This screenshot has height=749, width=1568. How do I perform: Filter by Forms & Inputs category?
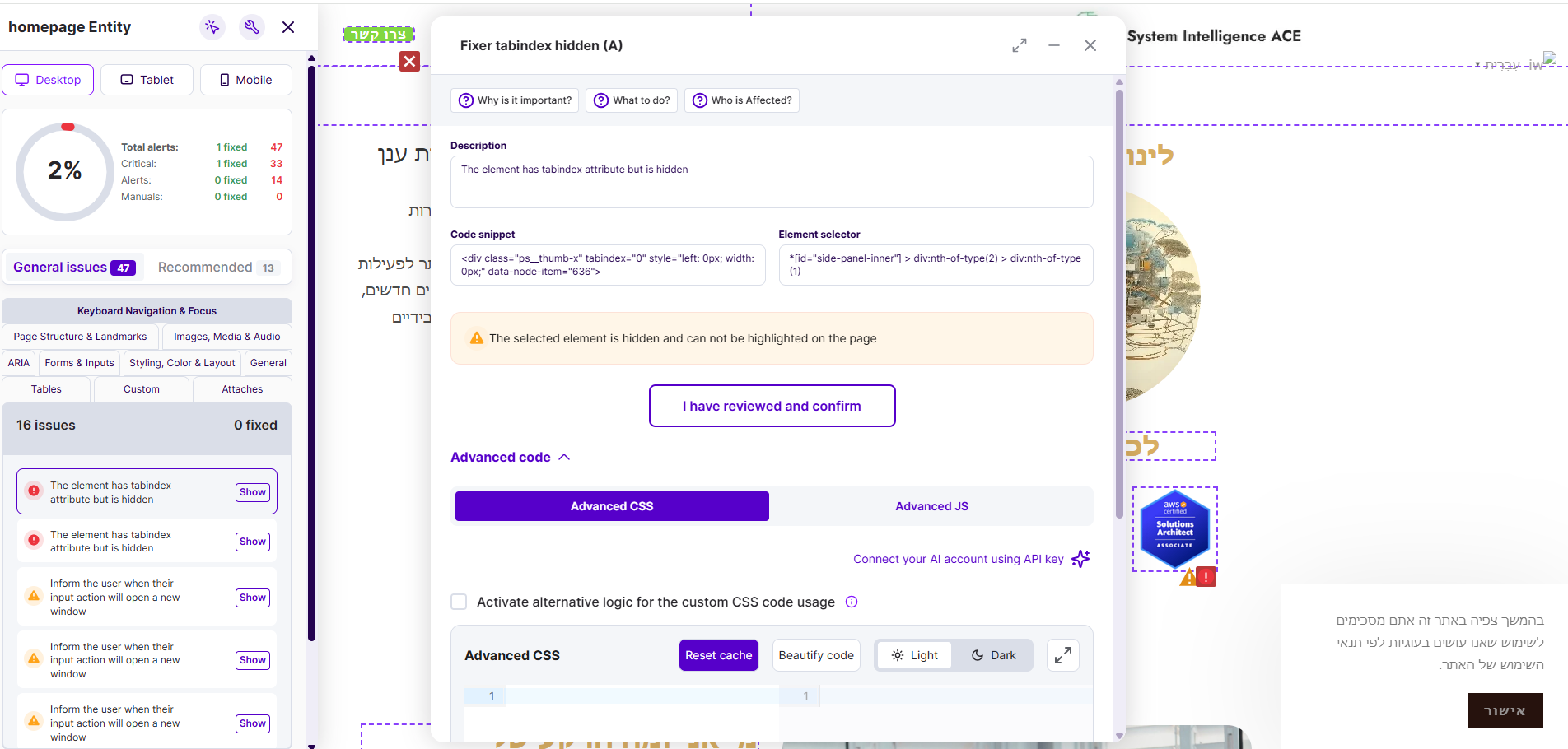tap(79, 363)
